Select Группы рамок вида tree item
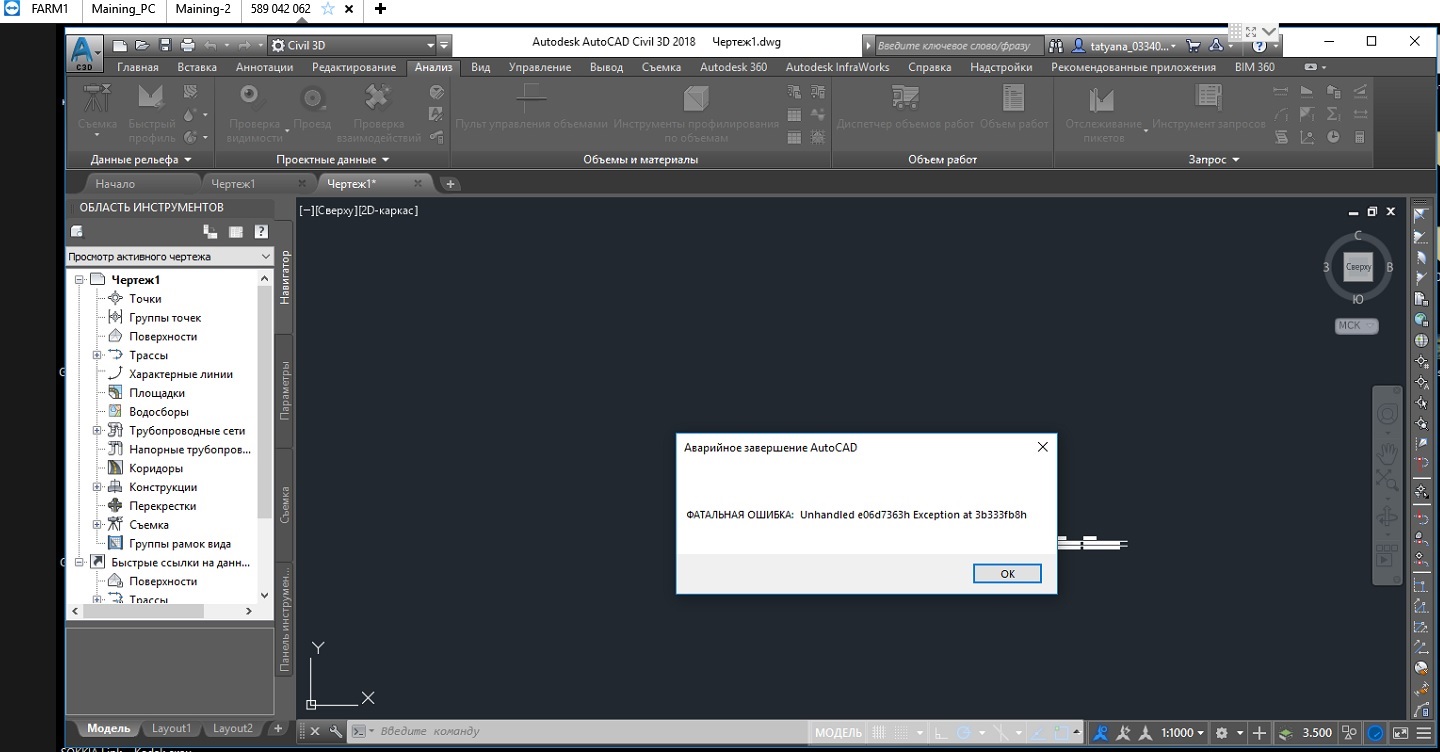1440x752 pixels. 180,544
